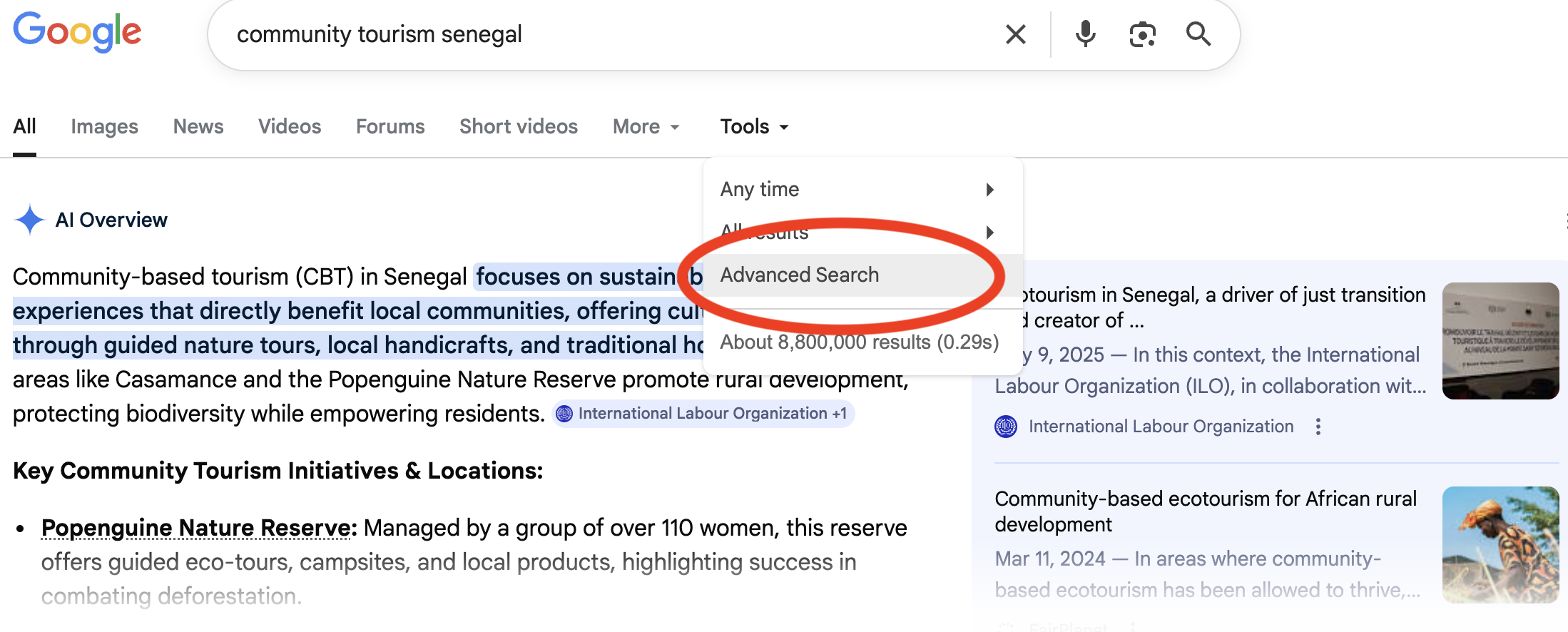
Task: Click the 'About 8,800,000 results' text
Action: point(859,342)
